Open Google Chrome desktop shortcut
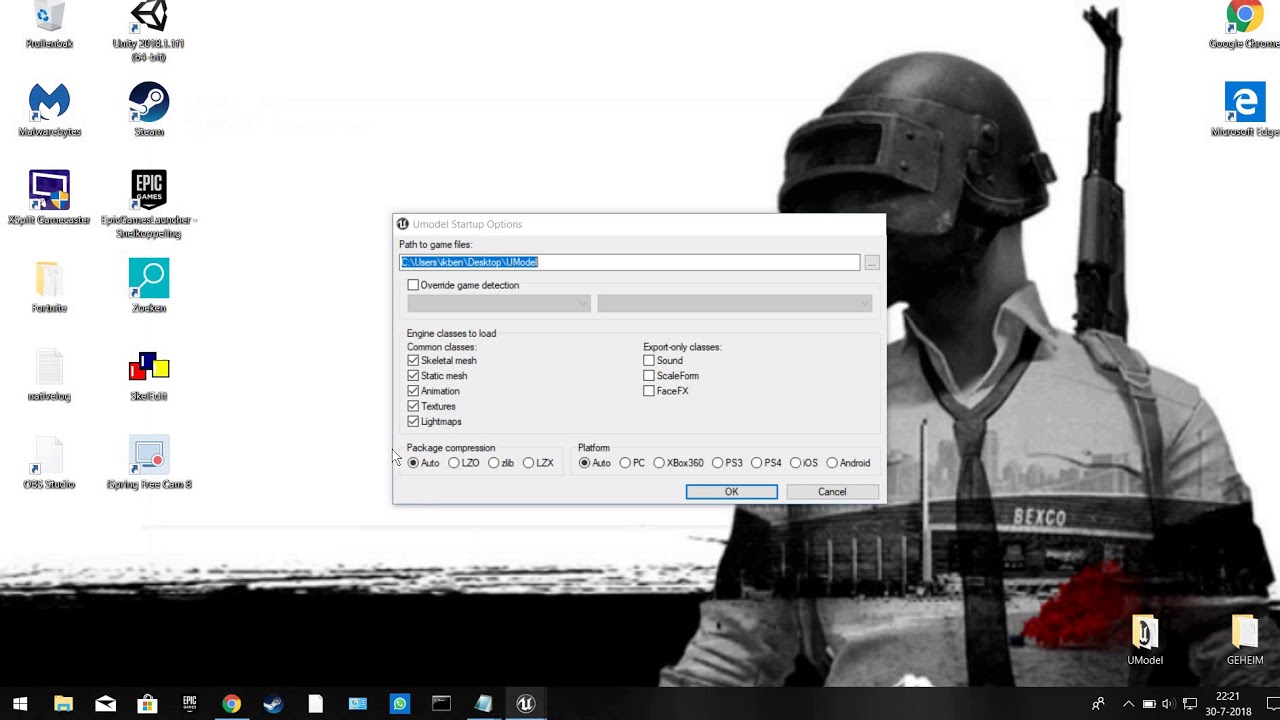Viewport: 1280px width, 720px height. [1244, 25]
